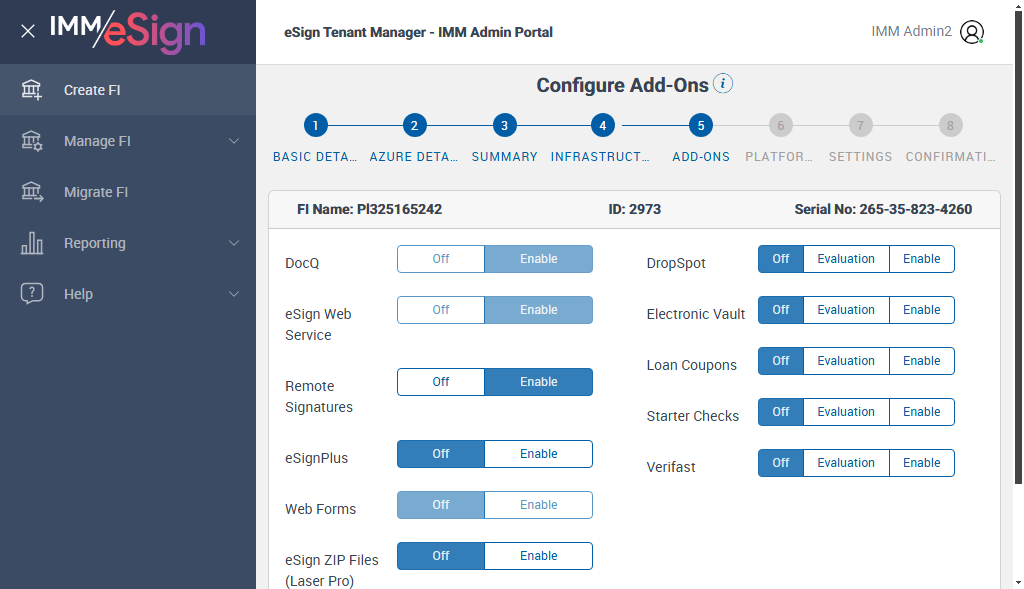Click the Manage FI bank gear icon

(31, 140)
